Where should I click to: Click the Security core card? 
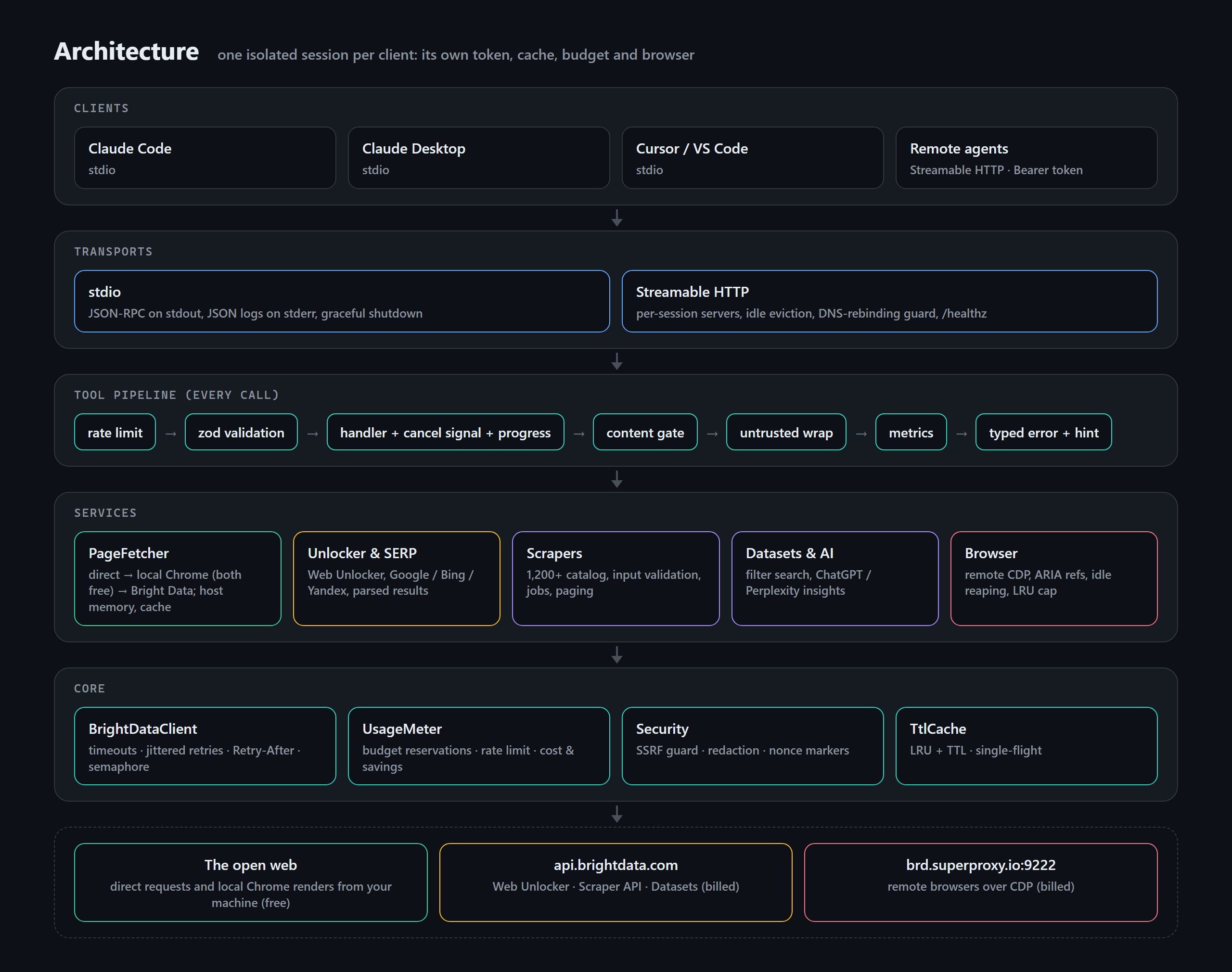[x=752, y=746]
